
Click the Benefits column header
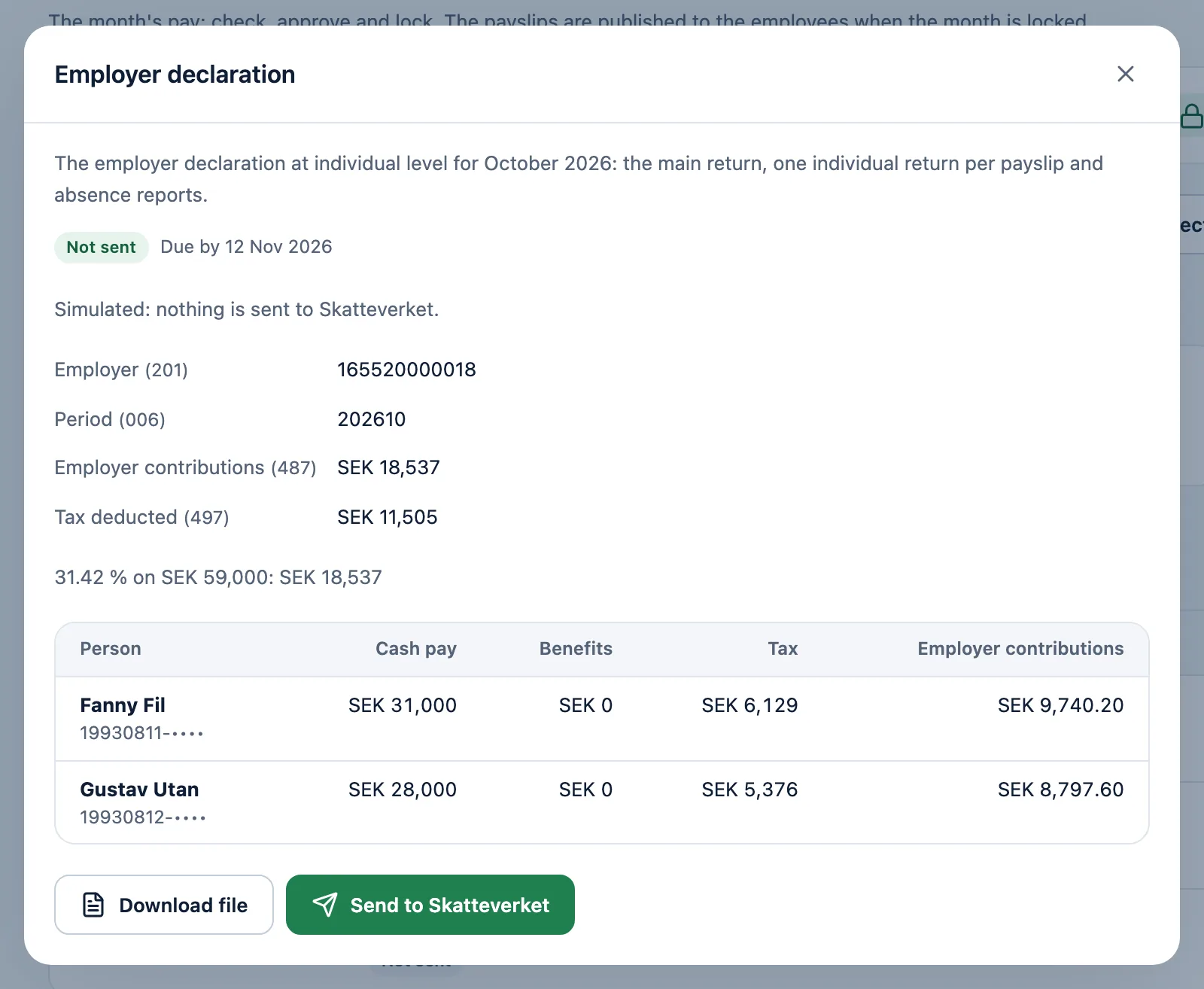[x=576, y=649]
